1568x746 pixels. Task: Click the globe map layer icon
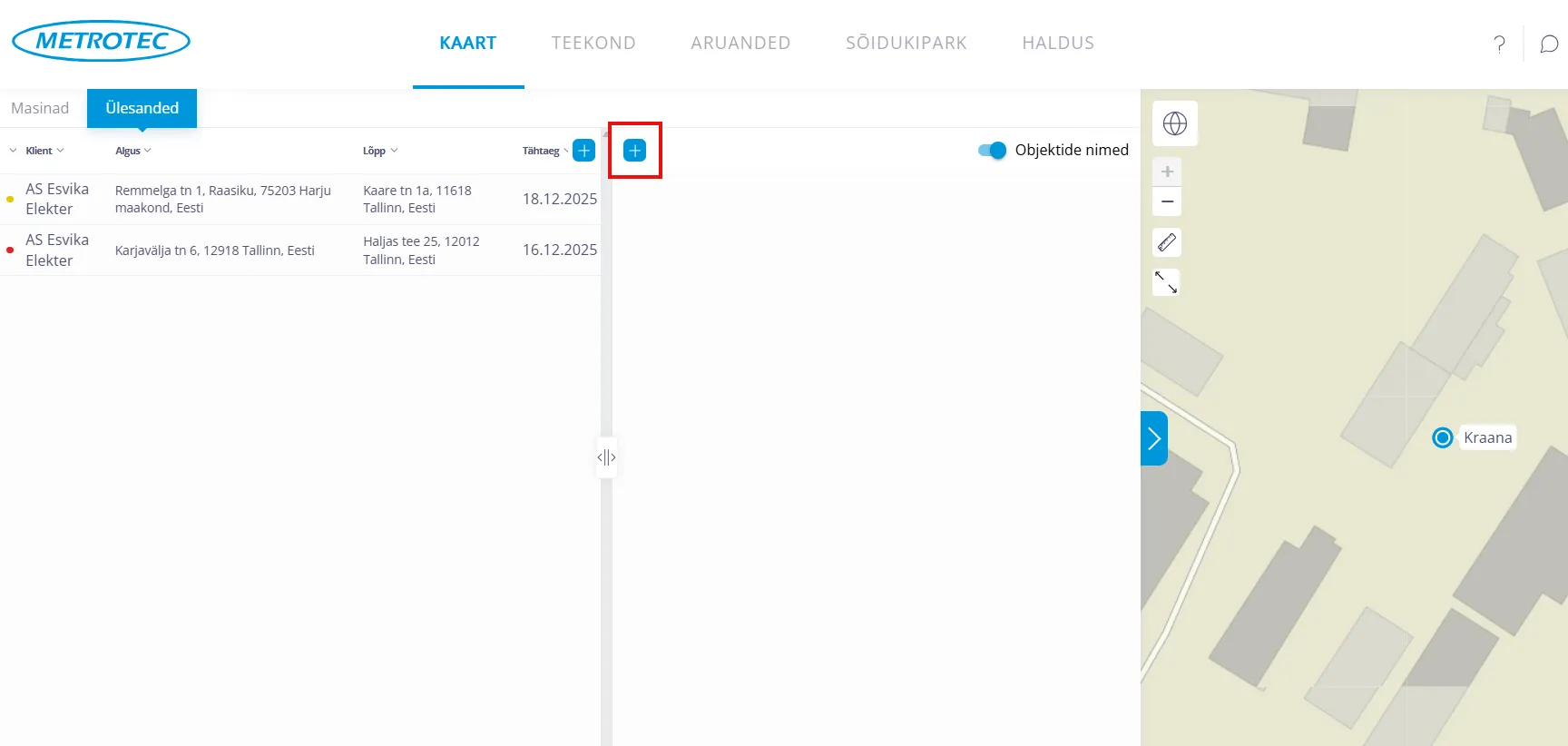point(1174,123)
